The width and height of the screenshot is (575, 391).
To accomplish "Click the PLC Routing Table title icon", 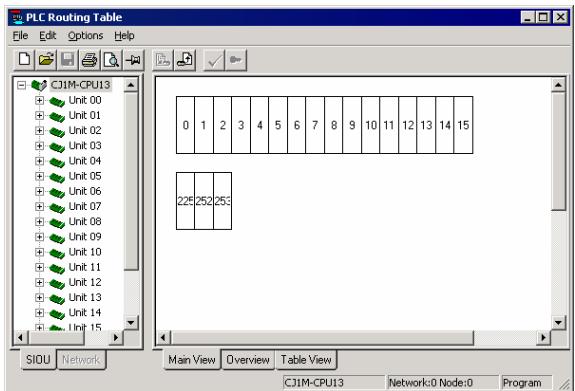I will point(17,17).
